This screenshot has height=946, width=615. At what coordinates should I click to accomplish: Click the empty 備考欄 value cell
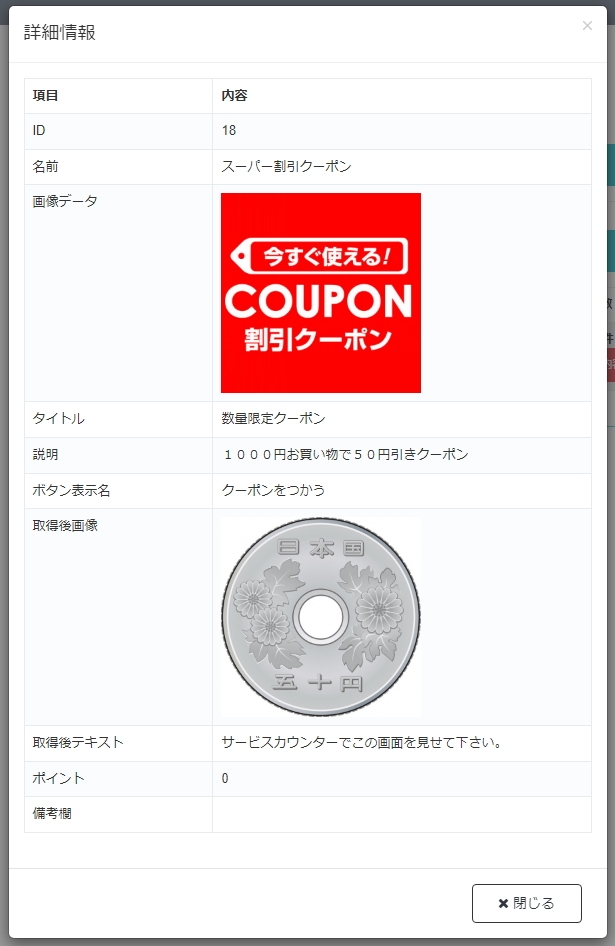(401, 814)
